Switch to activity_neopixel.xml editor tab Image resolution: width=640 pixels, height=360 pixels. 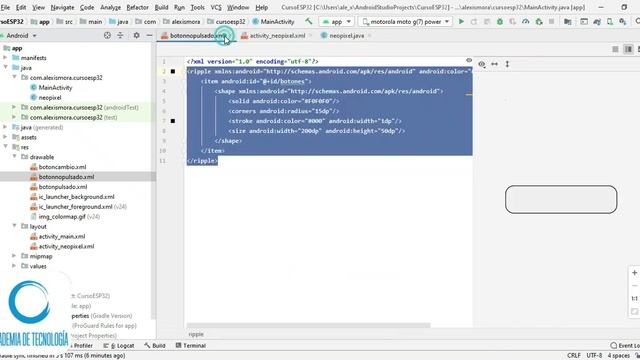point(277,36)
